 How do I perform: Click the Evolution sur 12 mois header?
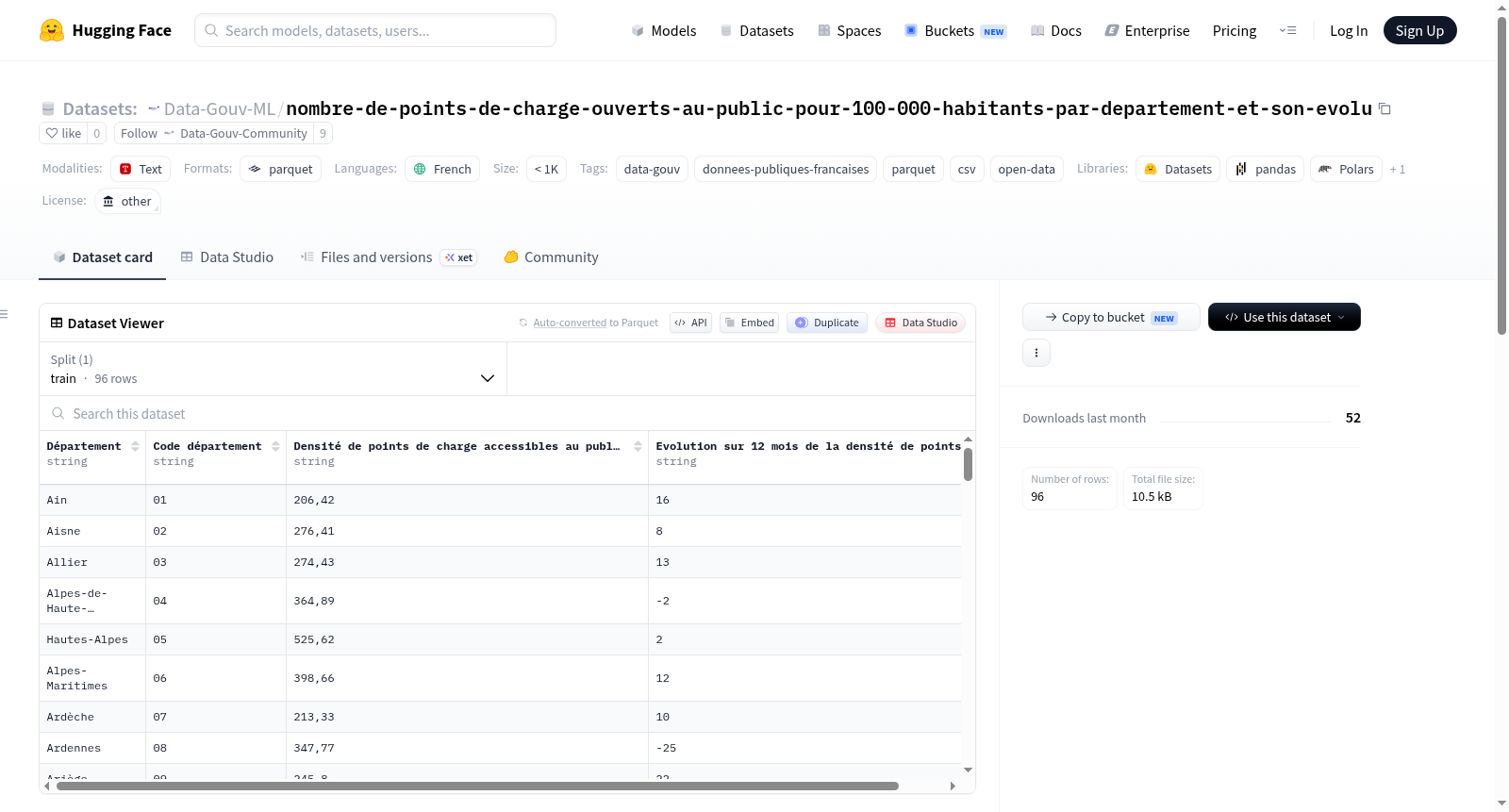[x=808, y=446]
